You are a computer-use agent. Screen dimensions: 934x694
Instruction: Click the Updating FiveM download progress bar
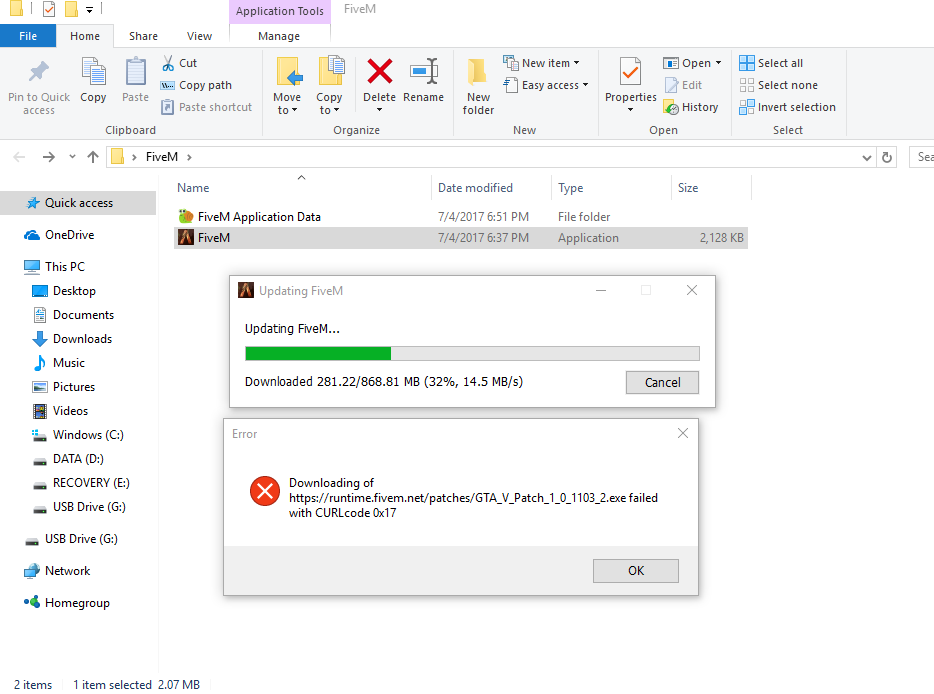(x=472, y=353)
